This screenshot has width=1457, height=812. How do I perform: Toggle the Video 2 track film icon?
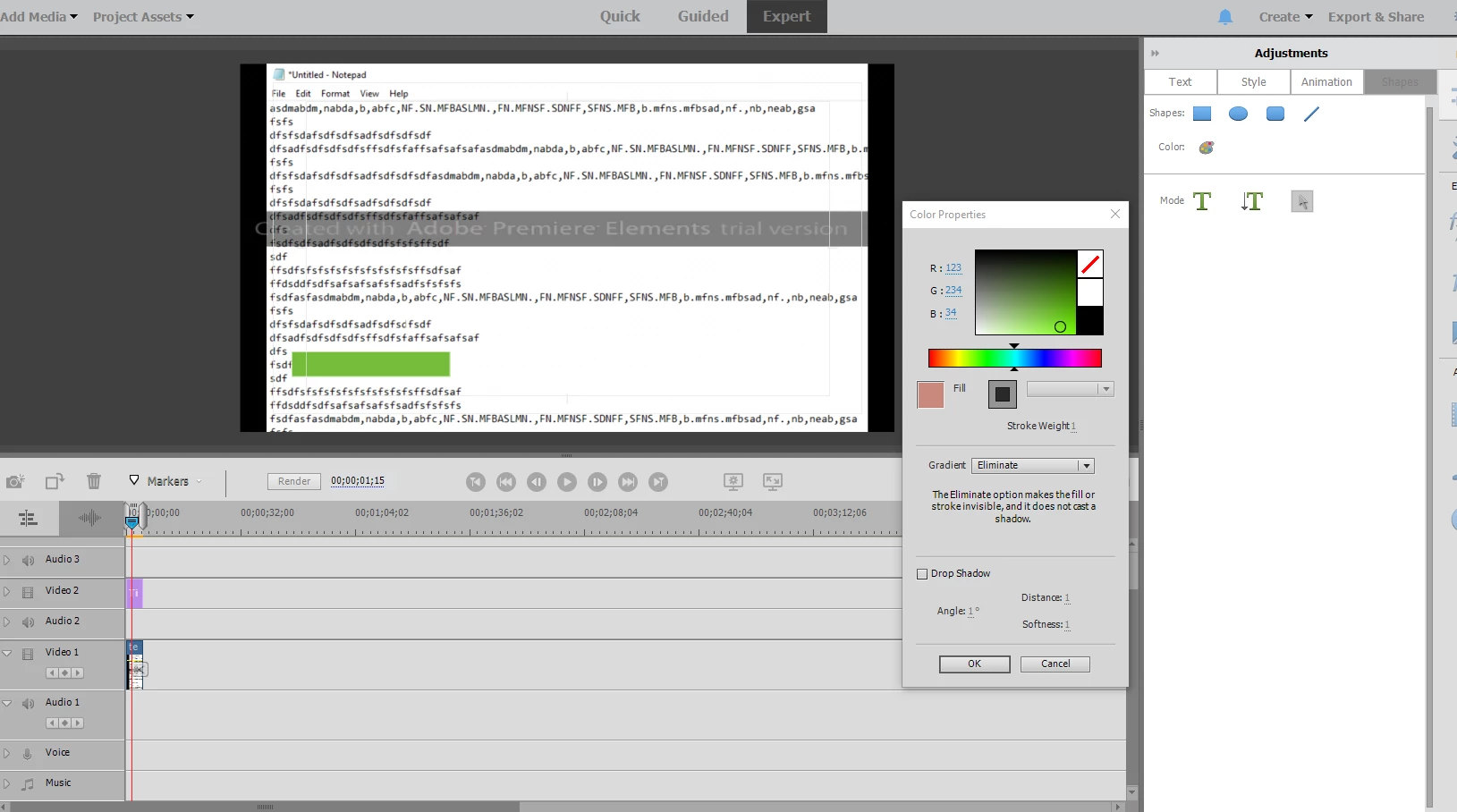(28, 592)
